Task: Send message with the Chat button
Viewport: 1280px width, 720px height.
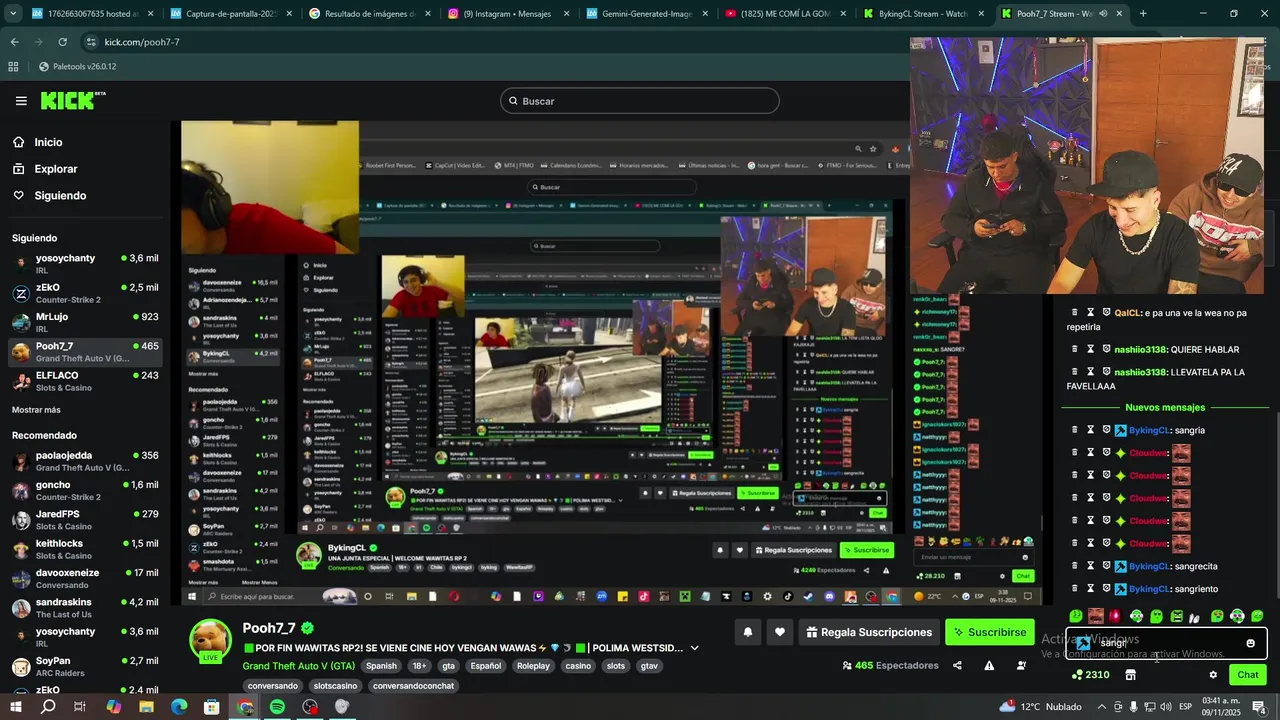Action: pos(1248,675)
